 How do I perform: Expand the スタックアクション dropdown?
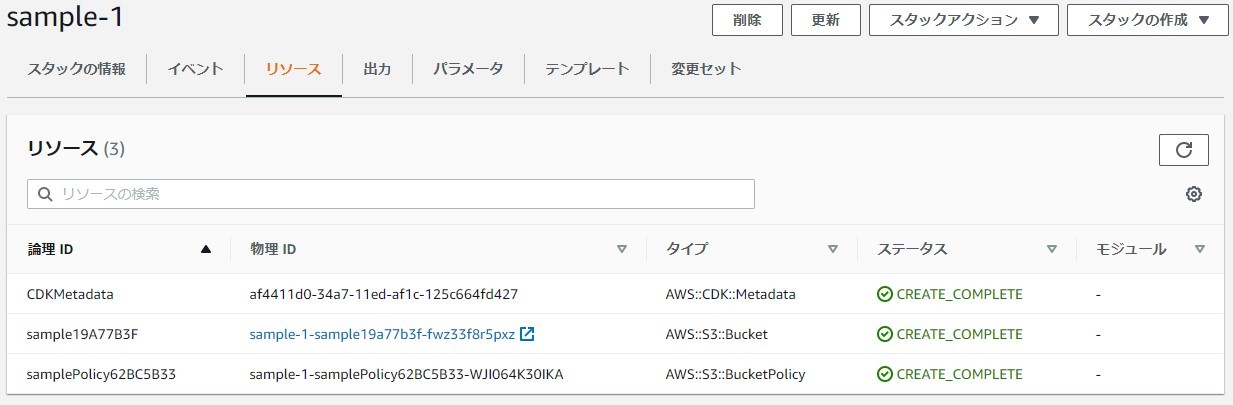(964, 20)
